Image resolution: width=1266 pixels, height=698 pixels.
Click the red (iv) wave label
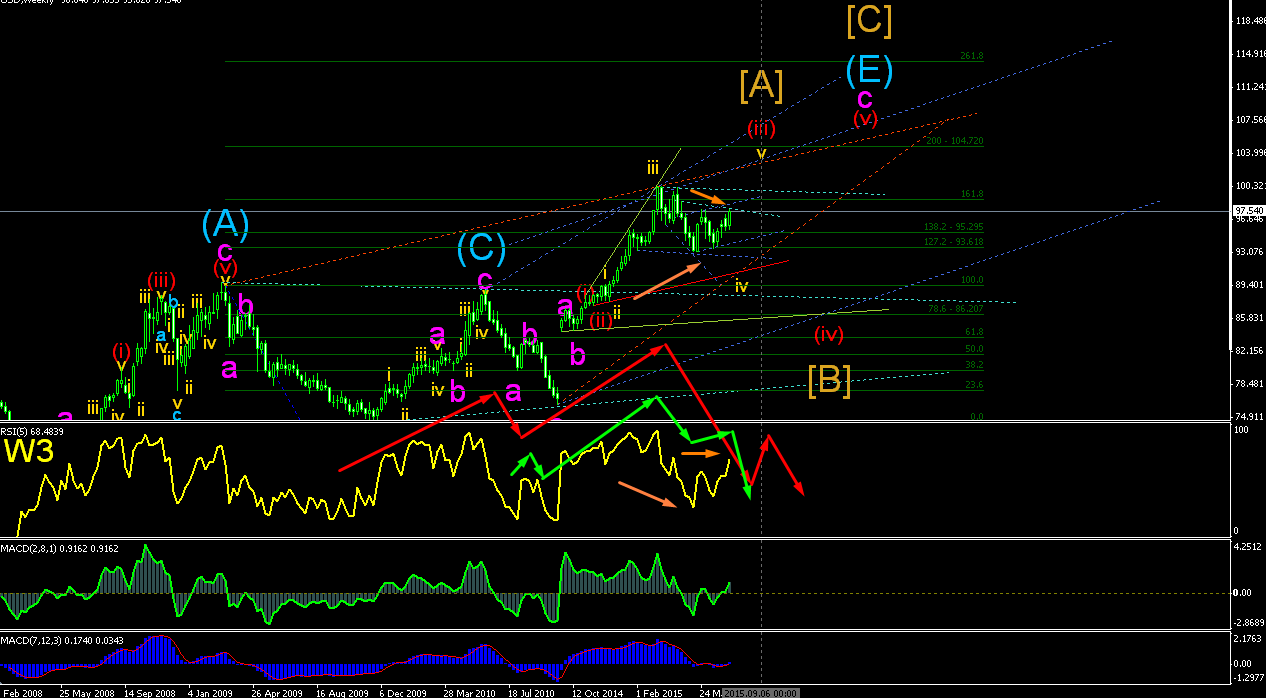(x=829, y=334)
